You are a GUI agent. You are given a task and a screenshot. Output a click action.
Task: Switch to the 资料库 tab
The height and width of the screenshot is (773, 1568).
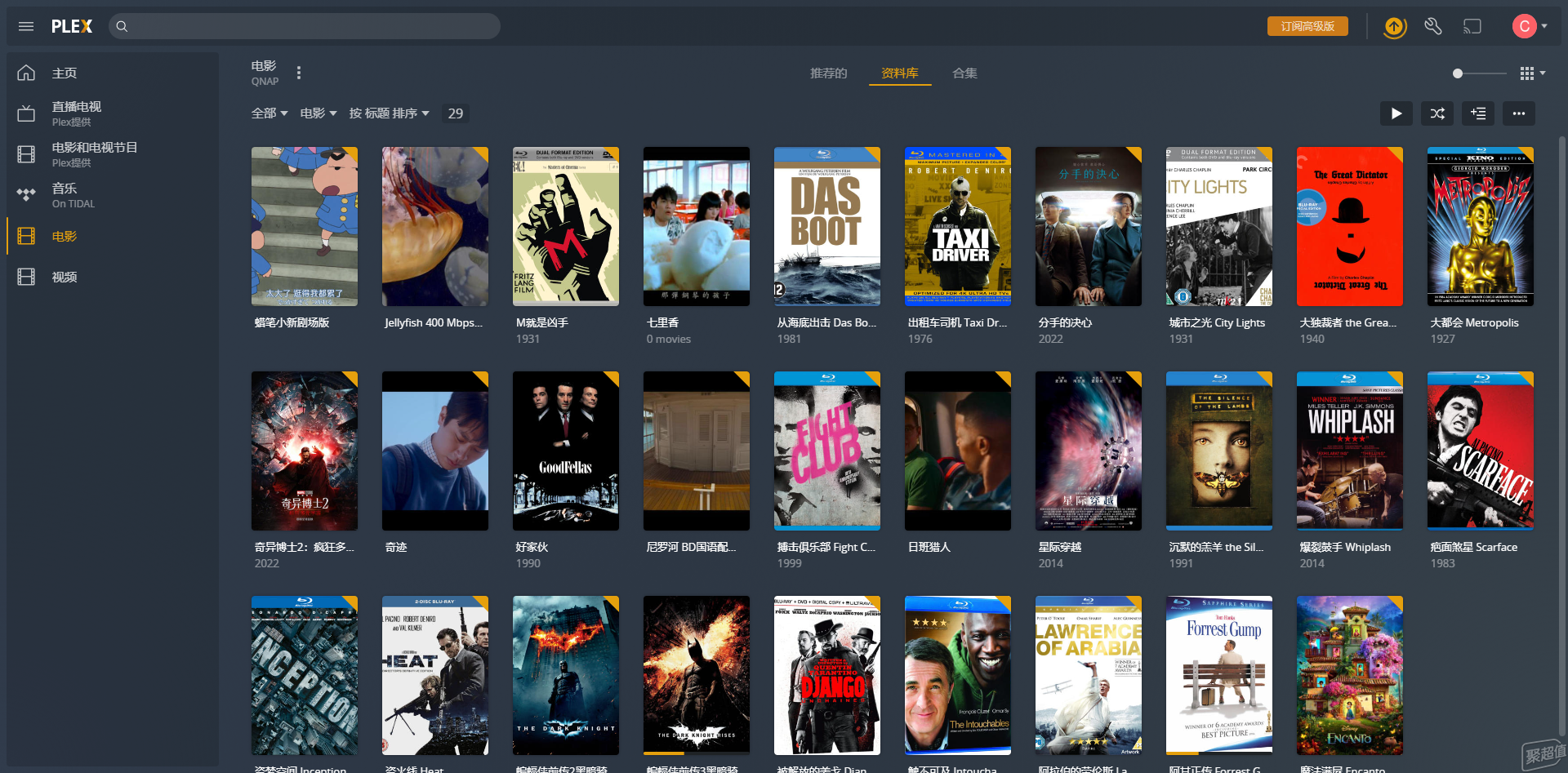900,73
